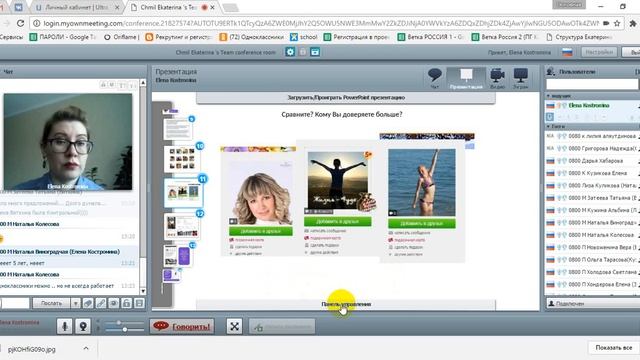Select user "0800 Дарья Хабарова"

(596, 161)
